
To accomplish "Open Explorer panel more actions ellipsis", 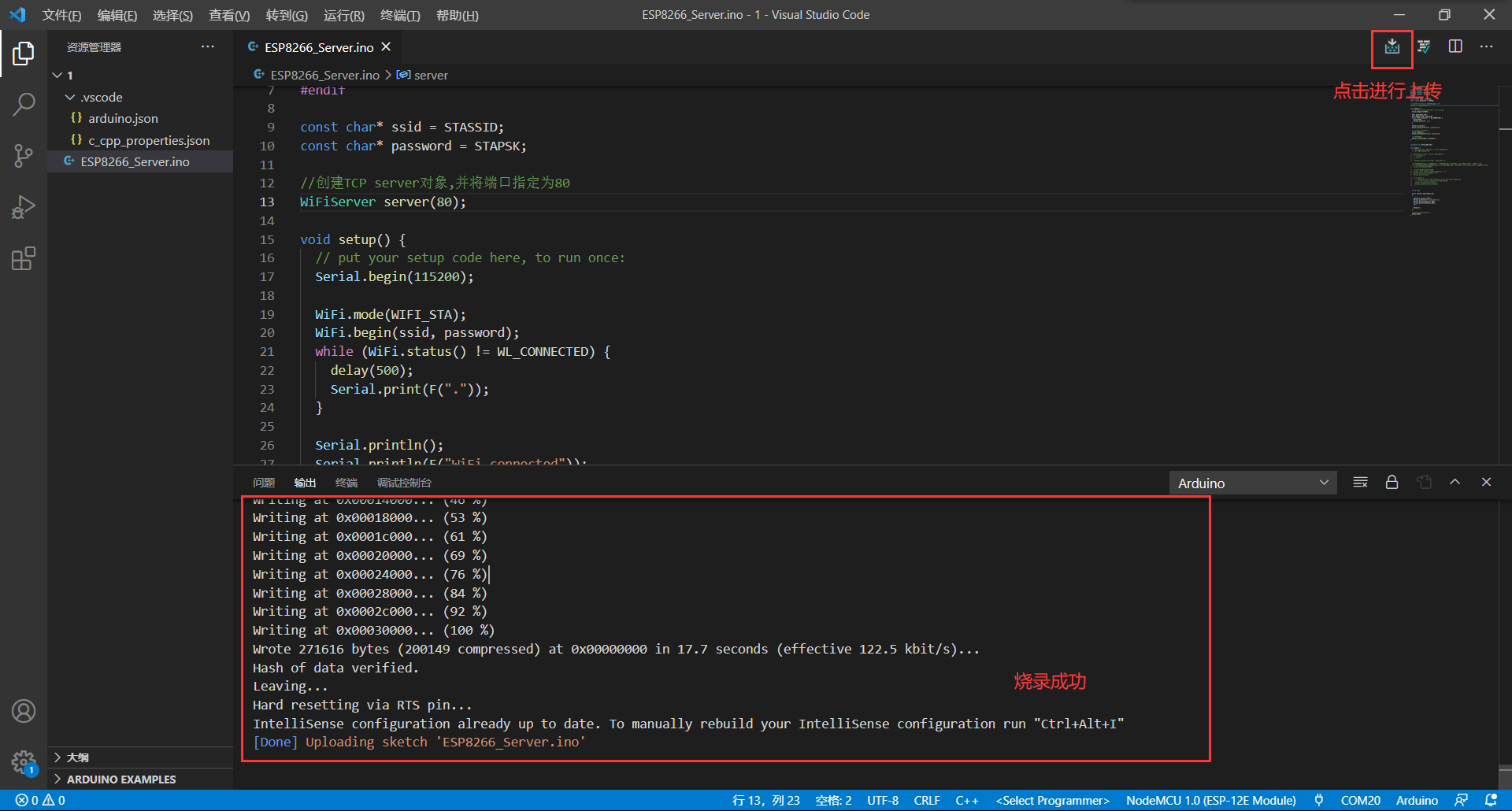I will pos(208,47).
